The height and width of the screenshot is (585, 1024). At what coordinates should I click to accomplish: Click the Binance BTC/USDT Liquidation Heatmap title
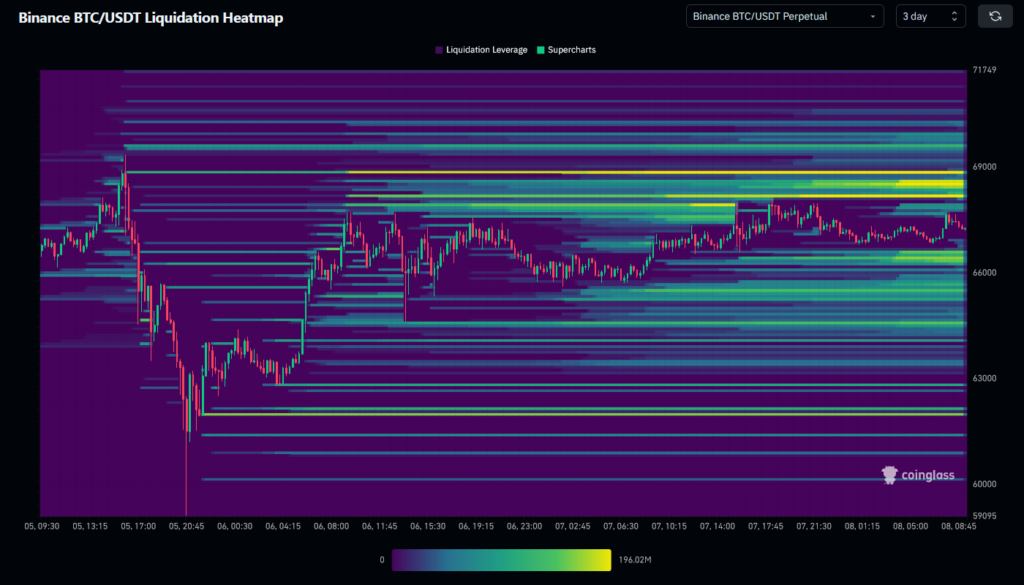tap(151, 18)
